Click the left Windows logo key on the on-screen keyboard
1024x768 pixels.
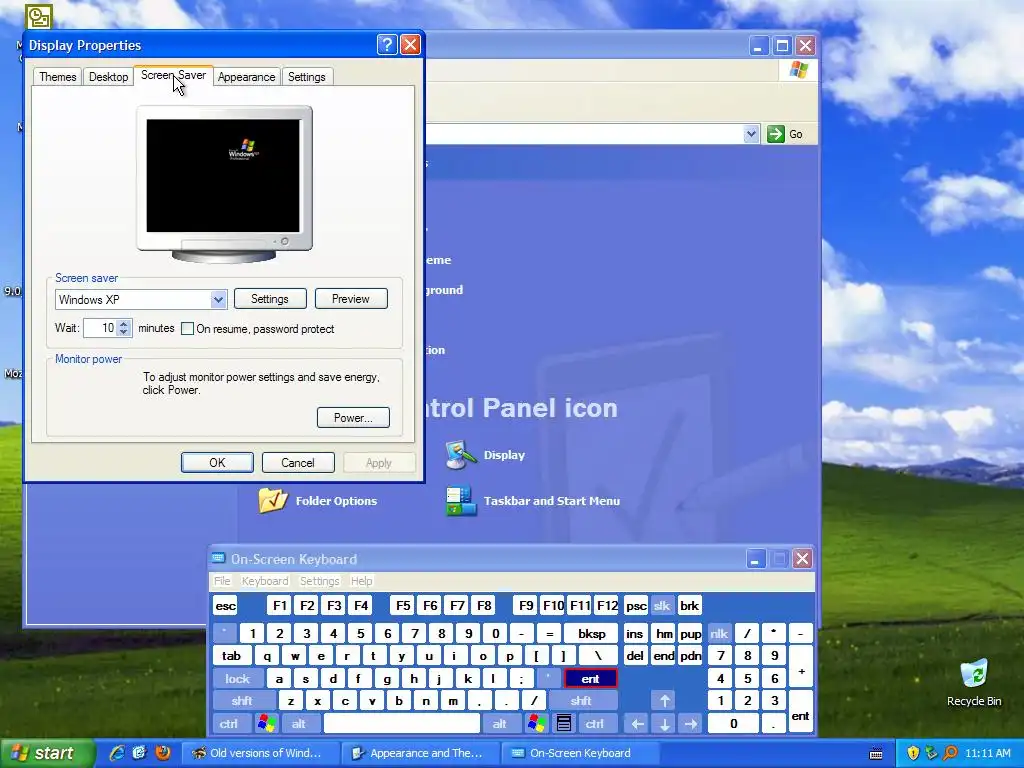click(x=266, y=724)
